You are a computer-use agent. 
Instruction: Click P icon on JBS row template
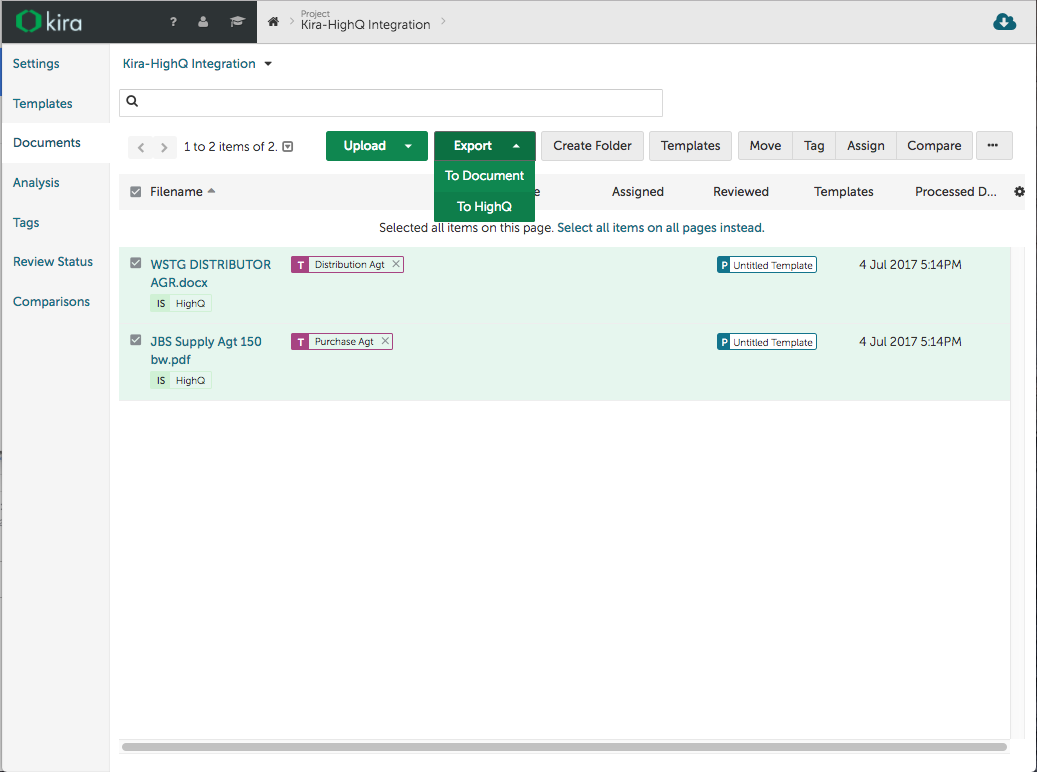click(x=724, y=342)
